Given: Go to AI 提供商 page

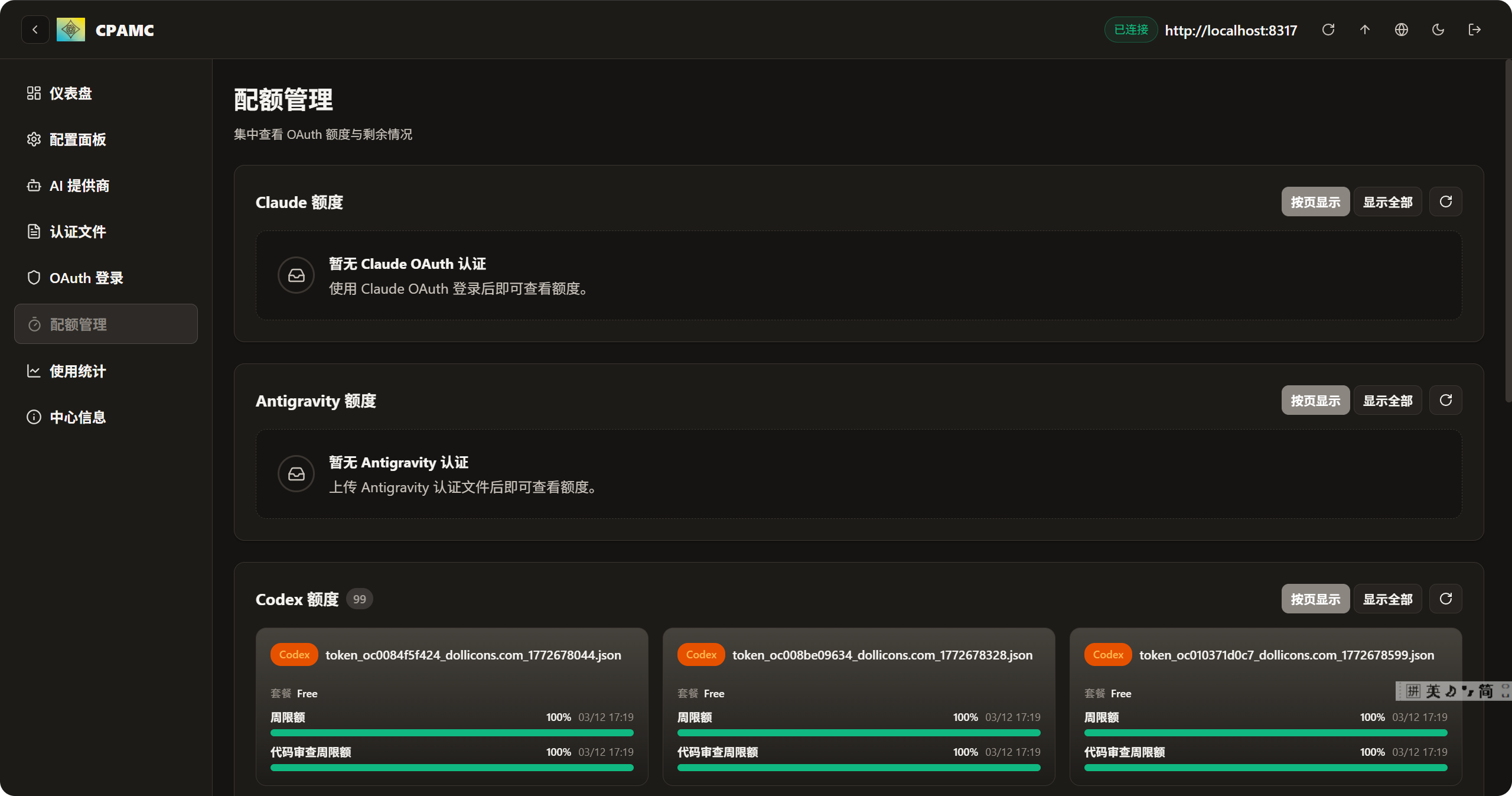Looking at the screenshot, I should point(79,186).
